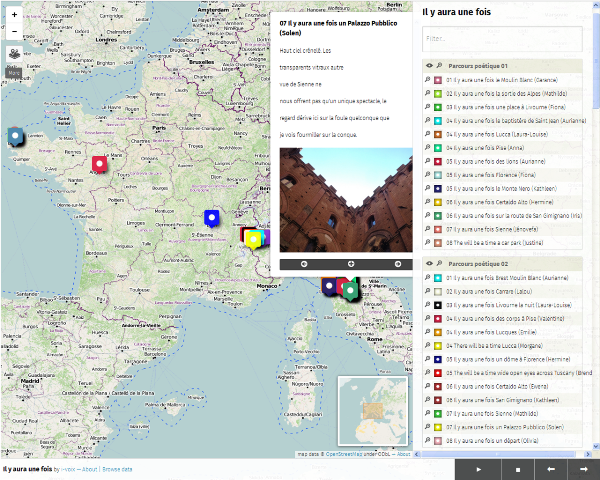This screenshot has height=480, width=600.
Task: Open '07 Il y aura une fois Sienne (Mathilde)'
Action: point(492,414)
